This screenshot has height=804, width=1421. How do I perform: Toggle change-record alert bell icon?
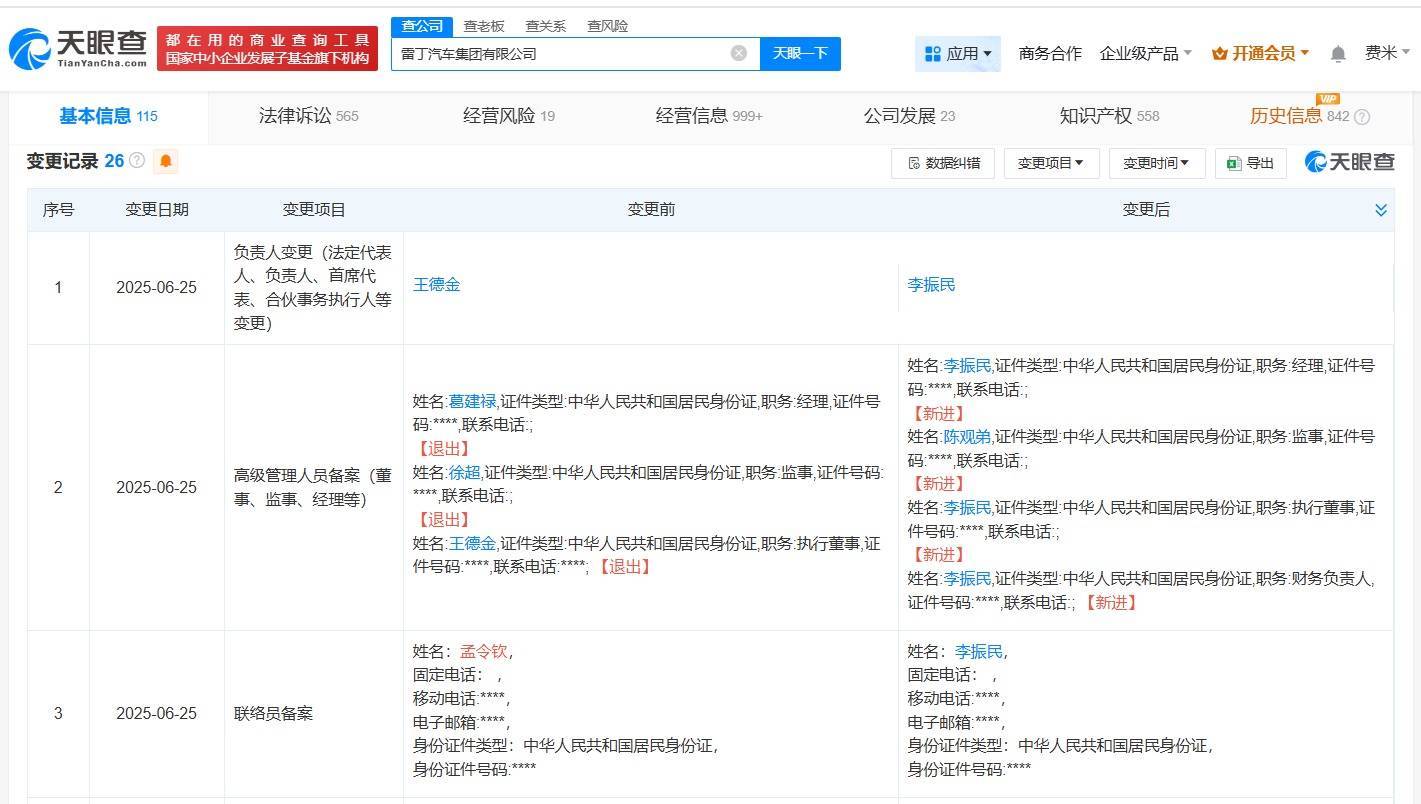point(166,161)
